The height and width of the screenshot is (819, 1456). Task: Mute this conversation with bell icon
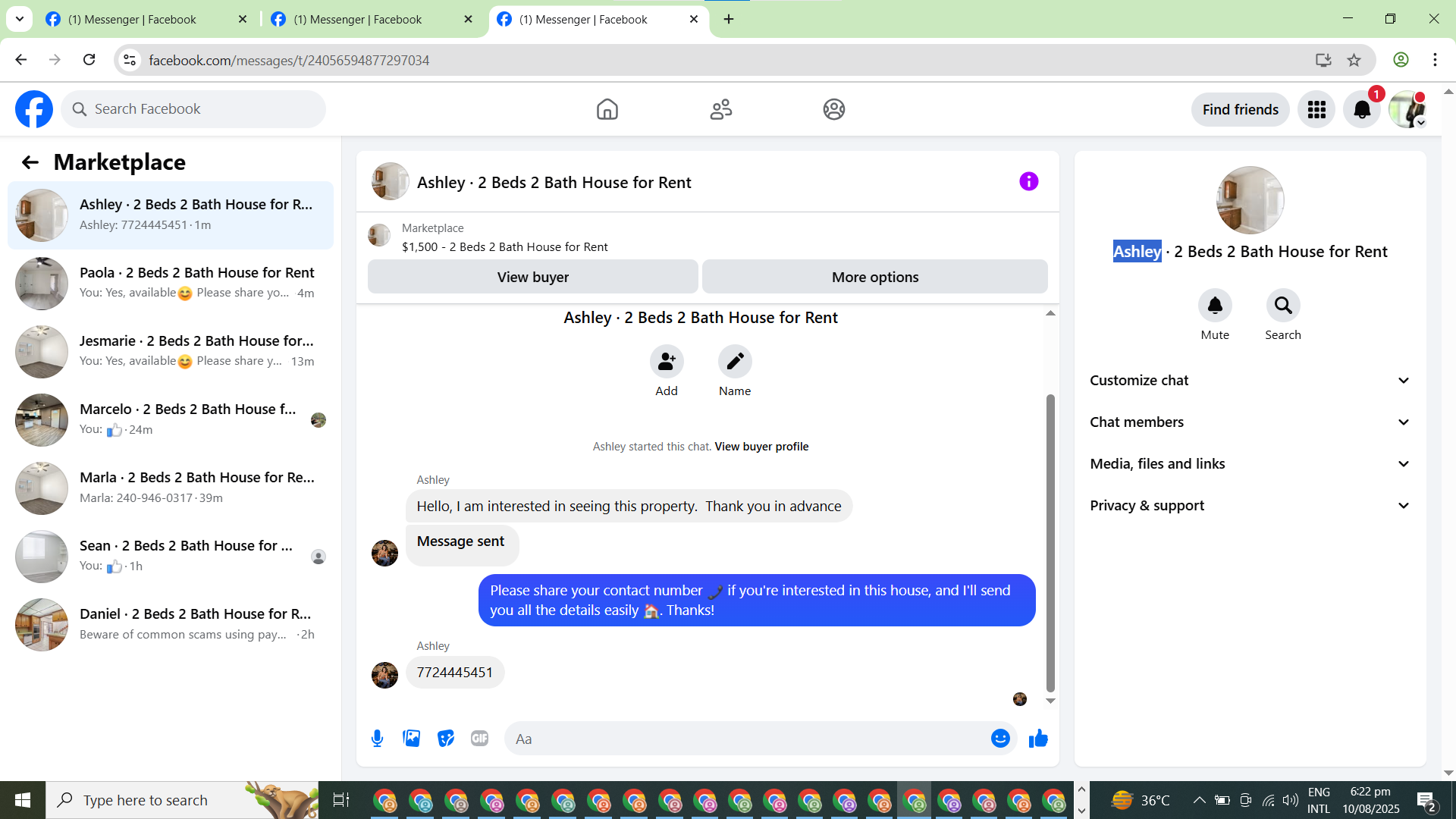tap(1215, 306)
